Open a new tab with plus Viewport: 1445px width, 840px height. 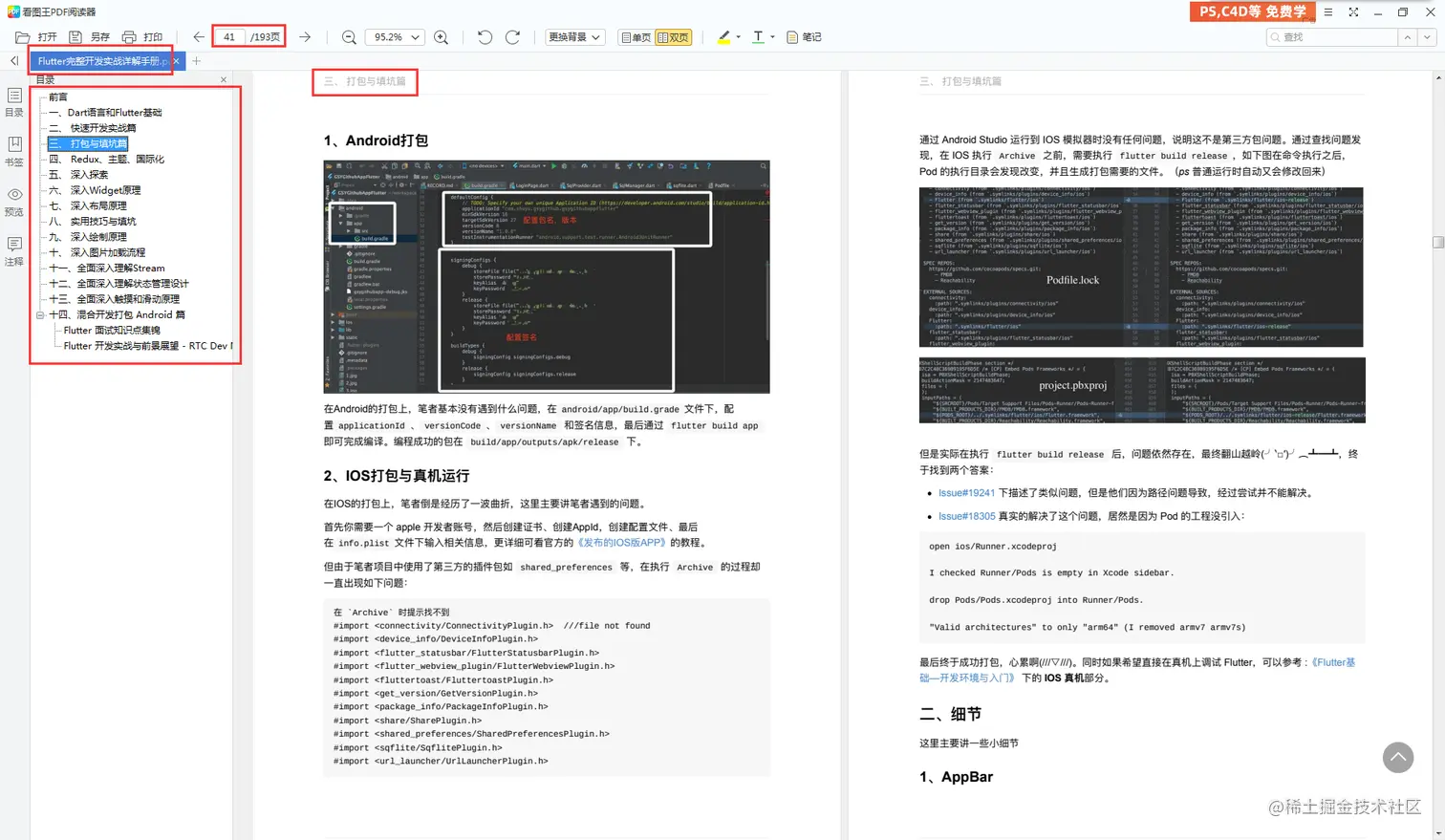tap(196, 61)
